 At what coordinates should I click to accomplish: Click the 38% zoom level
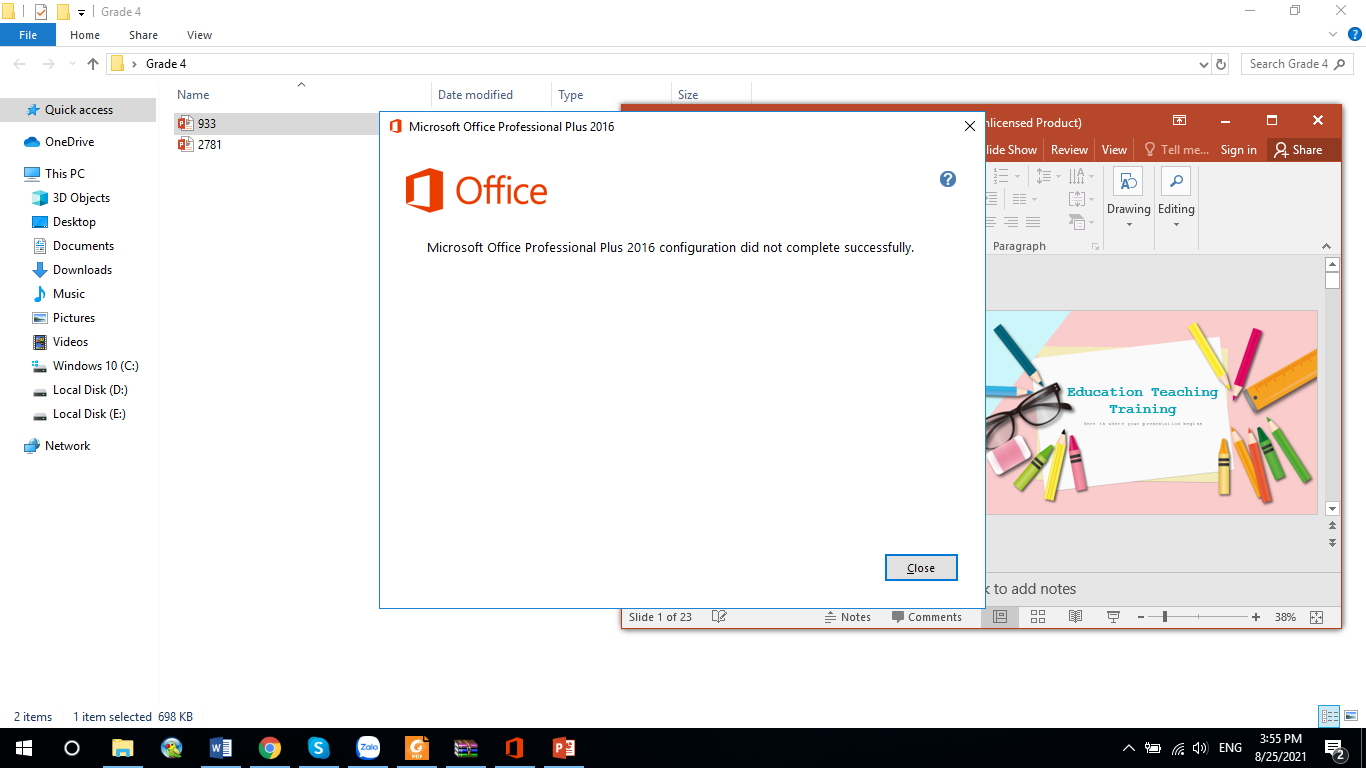tap(1285, 617)
